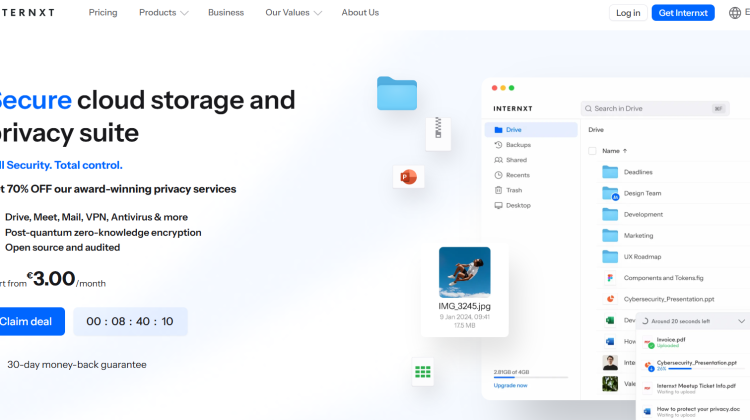Click the Around 20 seconds left status
The height and width of the screenshot is (420, 750).
pos(681,321)
